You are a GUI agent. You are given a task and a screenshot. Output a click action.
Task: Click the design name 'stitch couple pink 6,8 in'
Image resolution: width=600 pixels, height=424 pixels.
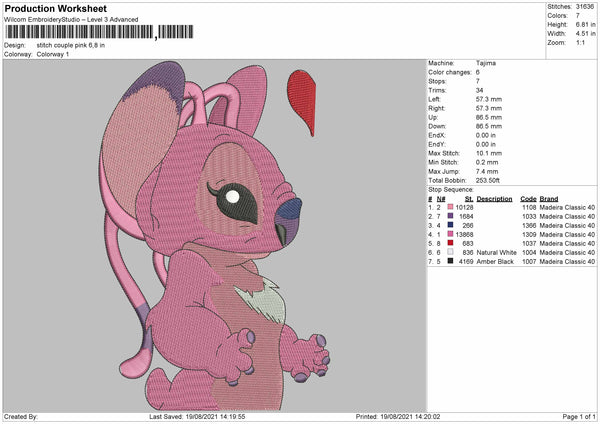[x=70, y=45]
